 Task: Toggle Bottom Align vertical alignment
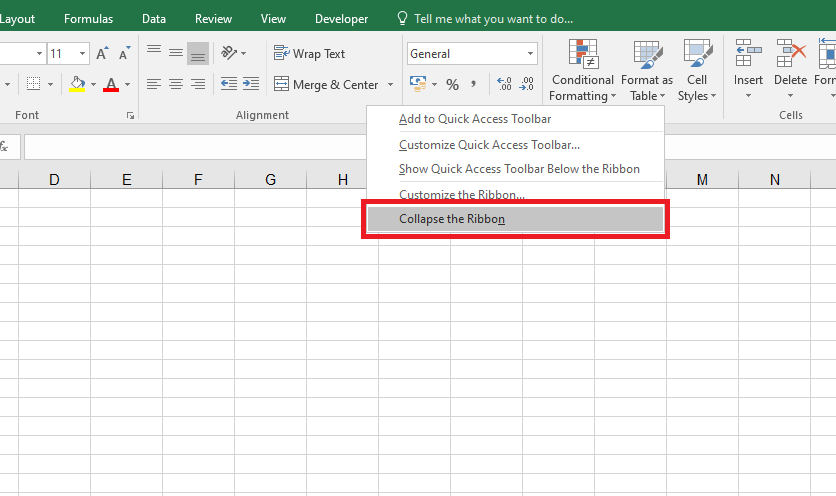(x=198, y=54)
